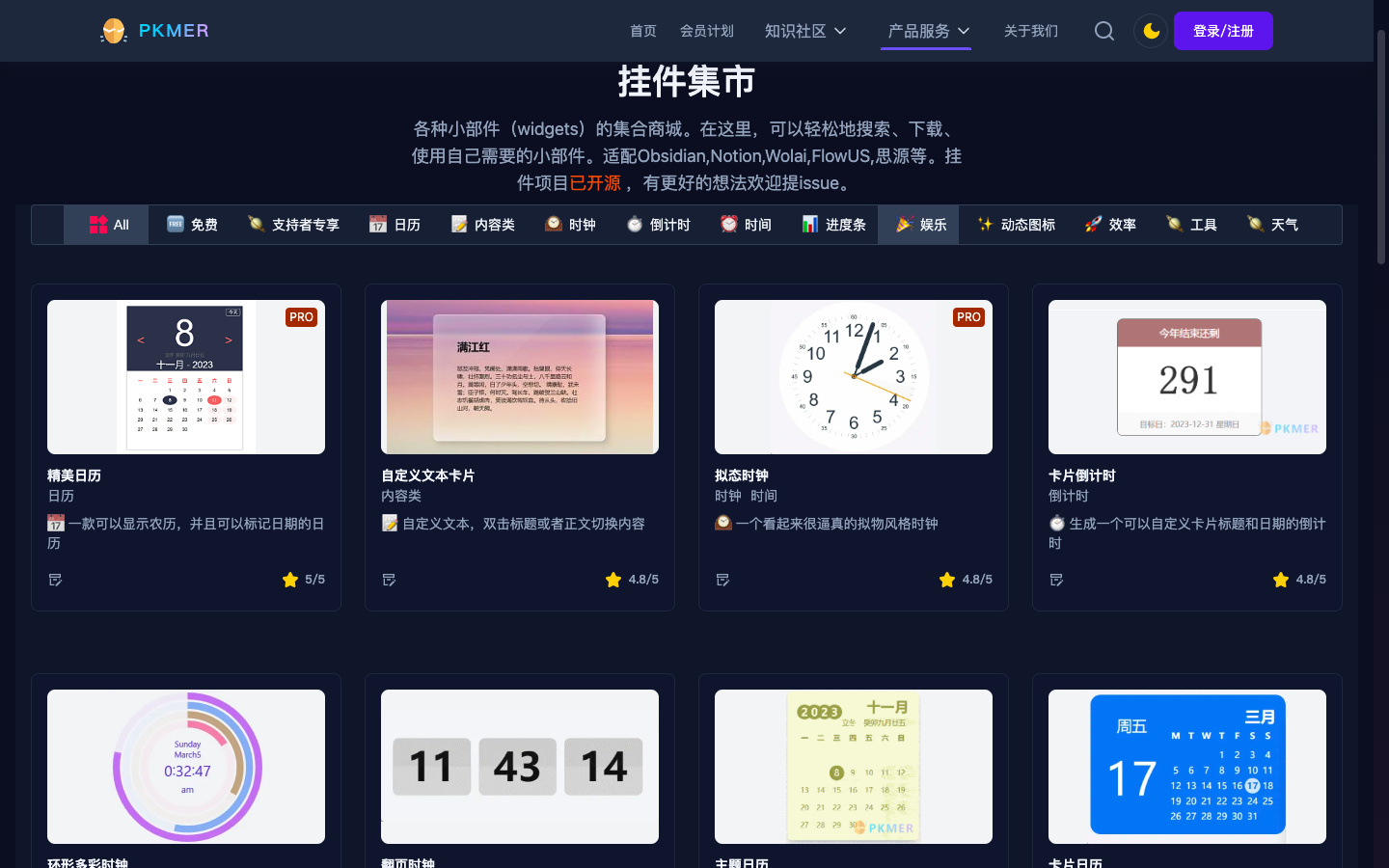
Task: Select the 免费 category tab
Action: (192, 225)
